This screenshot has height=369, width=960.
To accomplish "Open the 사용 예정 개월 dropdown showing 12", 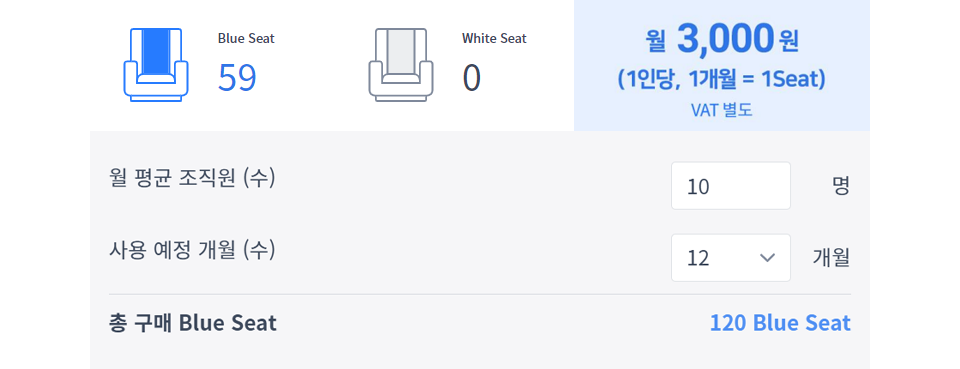I will tap(730, 258).
